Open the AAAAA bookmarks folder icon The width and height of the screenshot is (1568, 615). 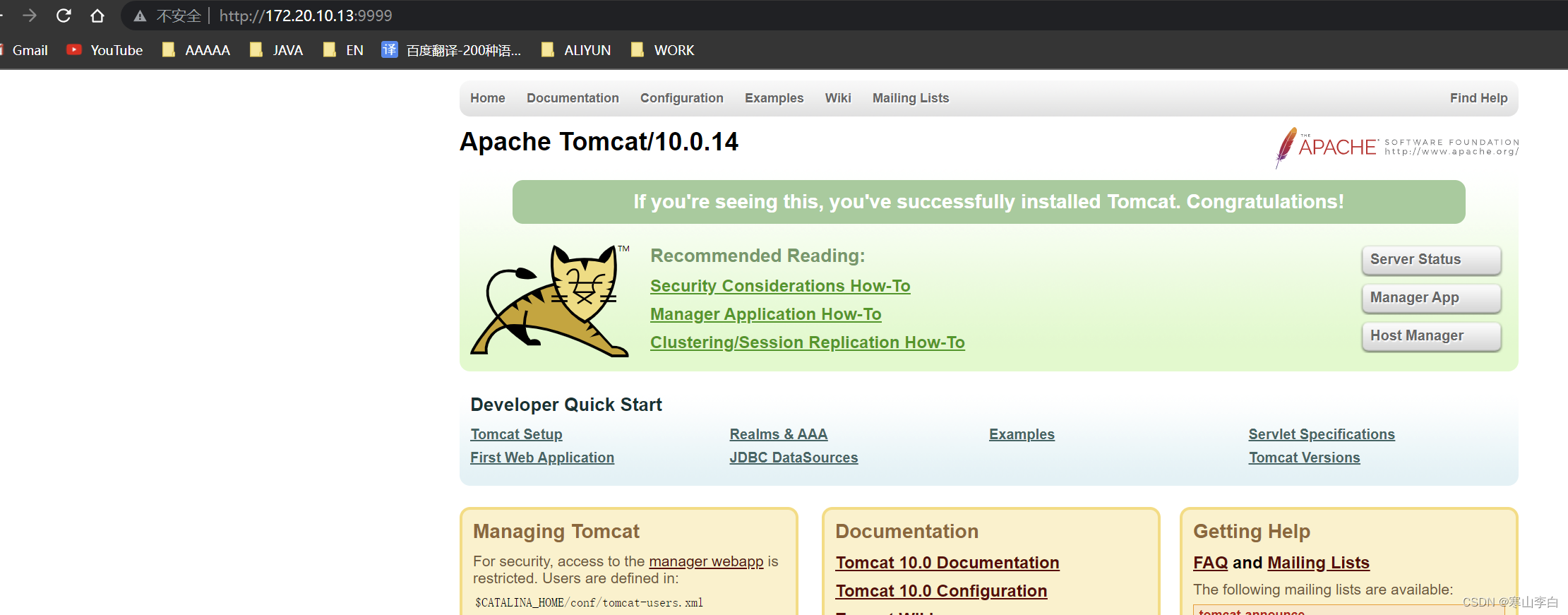pos(168,49)
